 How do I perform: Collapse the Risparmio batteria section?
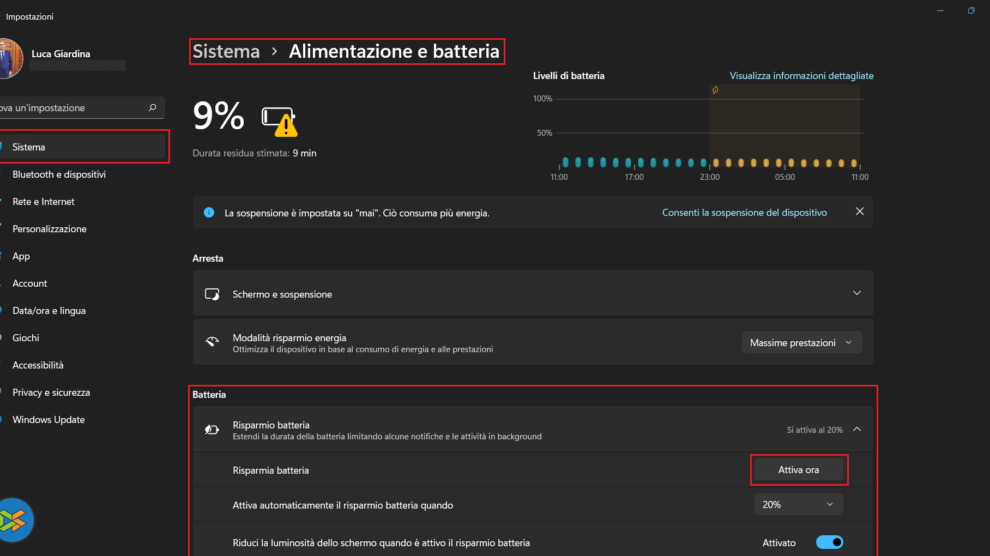tap(856, 430)
